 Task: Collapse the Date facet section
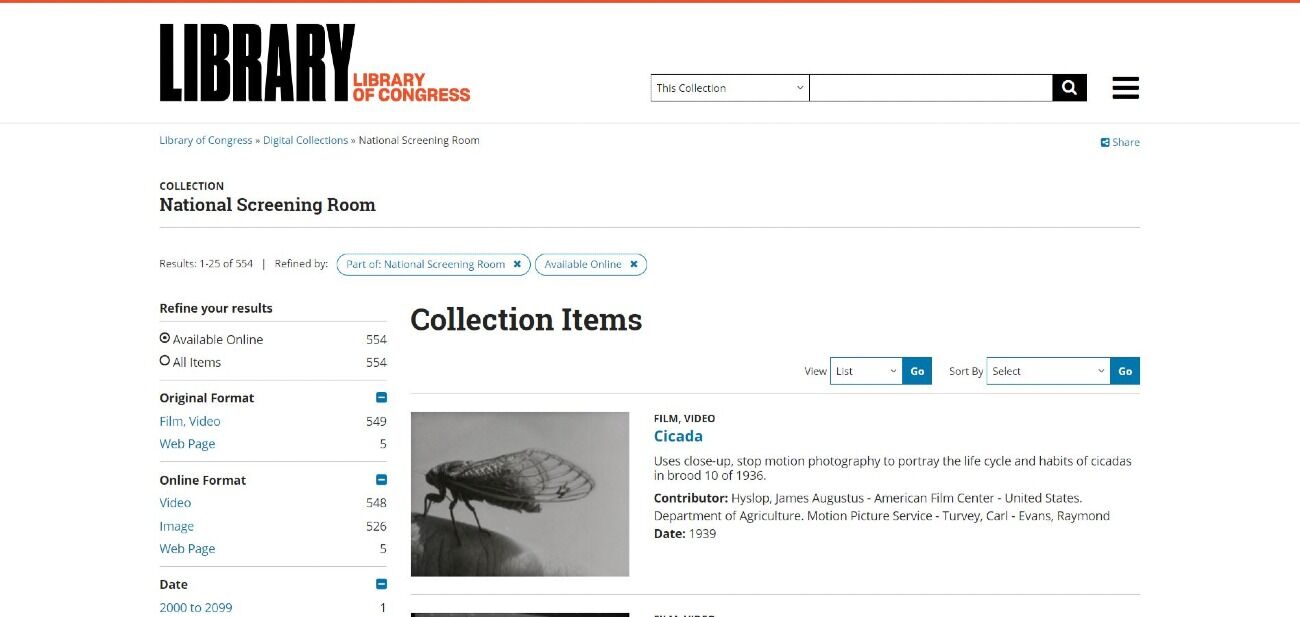(x=381, y=584)
